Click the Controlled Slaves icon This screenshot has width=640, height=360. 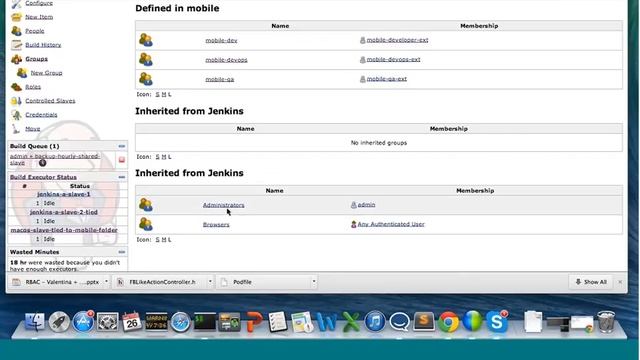(x=16, y=101)
